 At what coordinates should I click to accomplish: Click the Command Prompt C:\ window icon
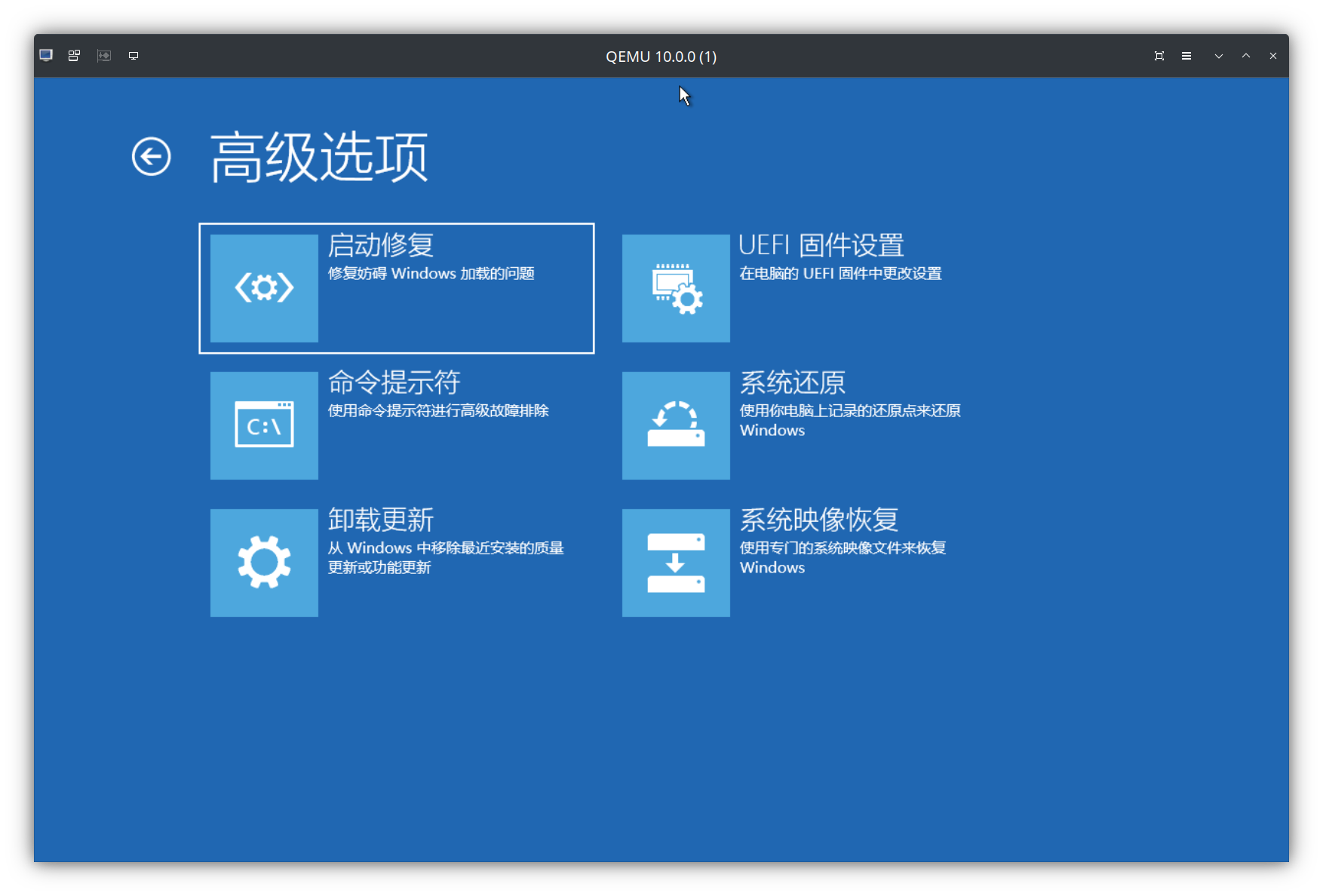coord(263,425)
